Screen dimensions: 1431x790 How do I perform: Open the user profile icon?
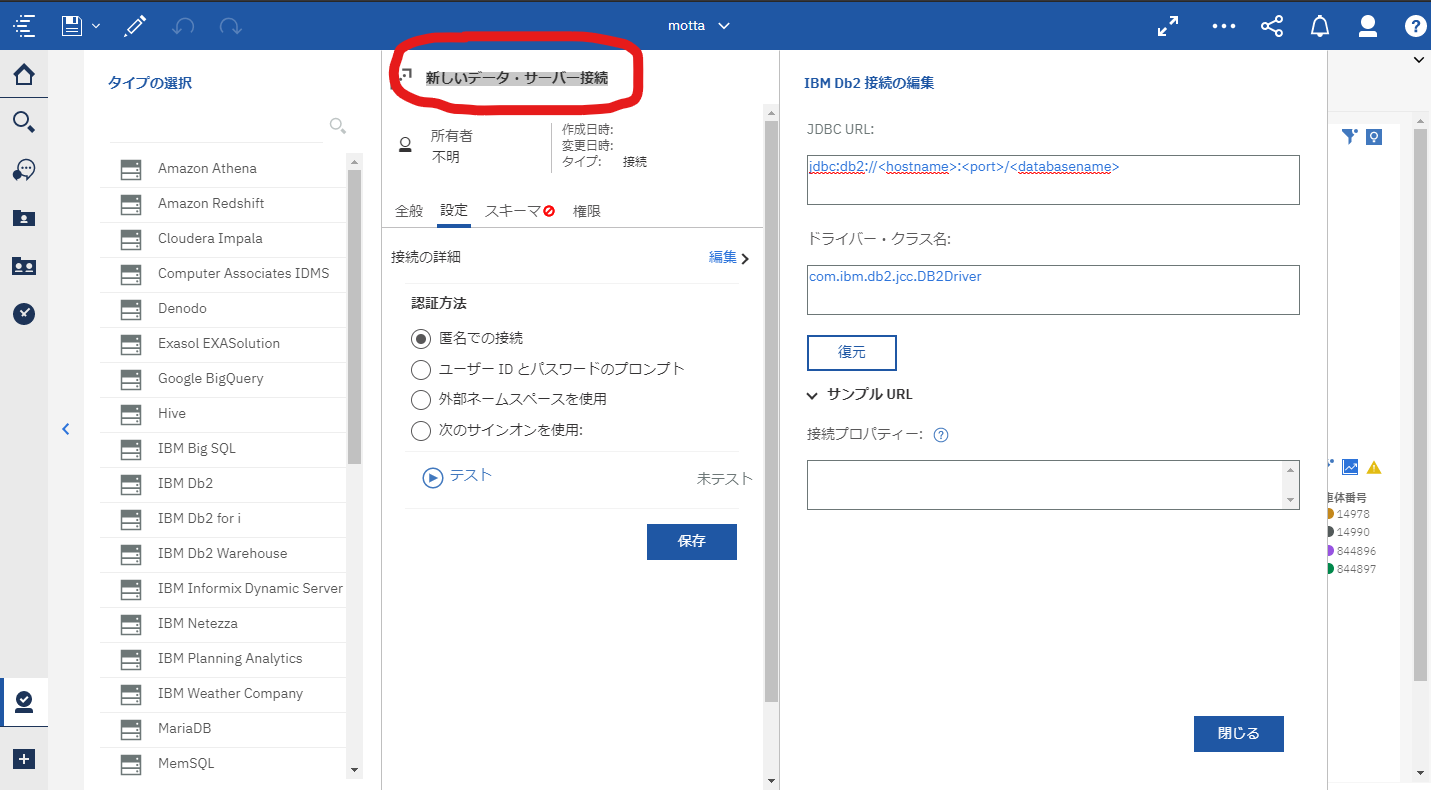(x=1368, y=26)
